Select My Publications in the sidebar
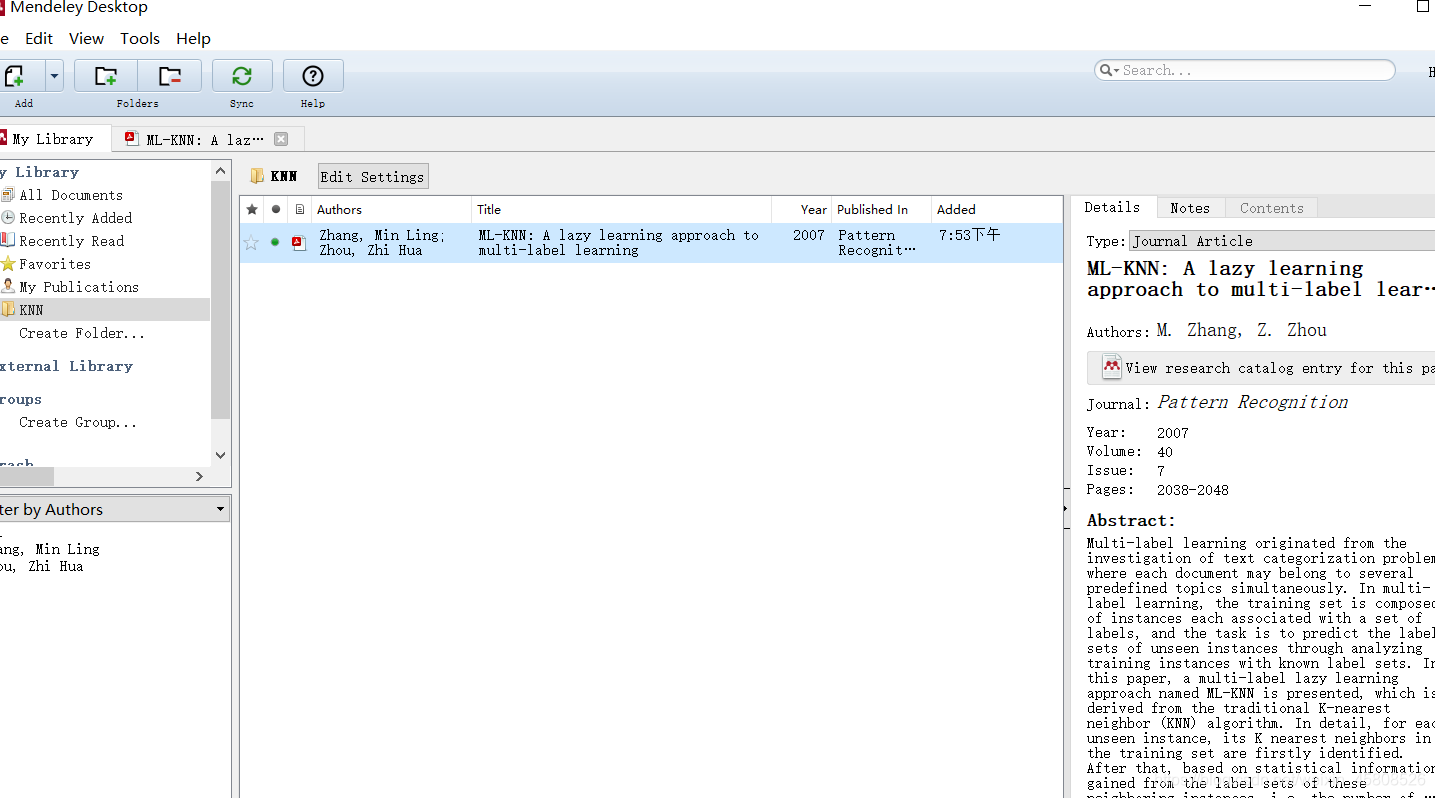 point(78,287)
